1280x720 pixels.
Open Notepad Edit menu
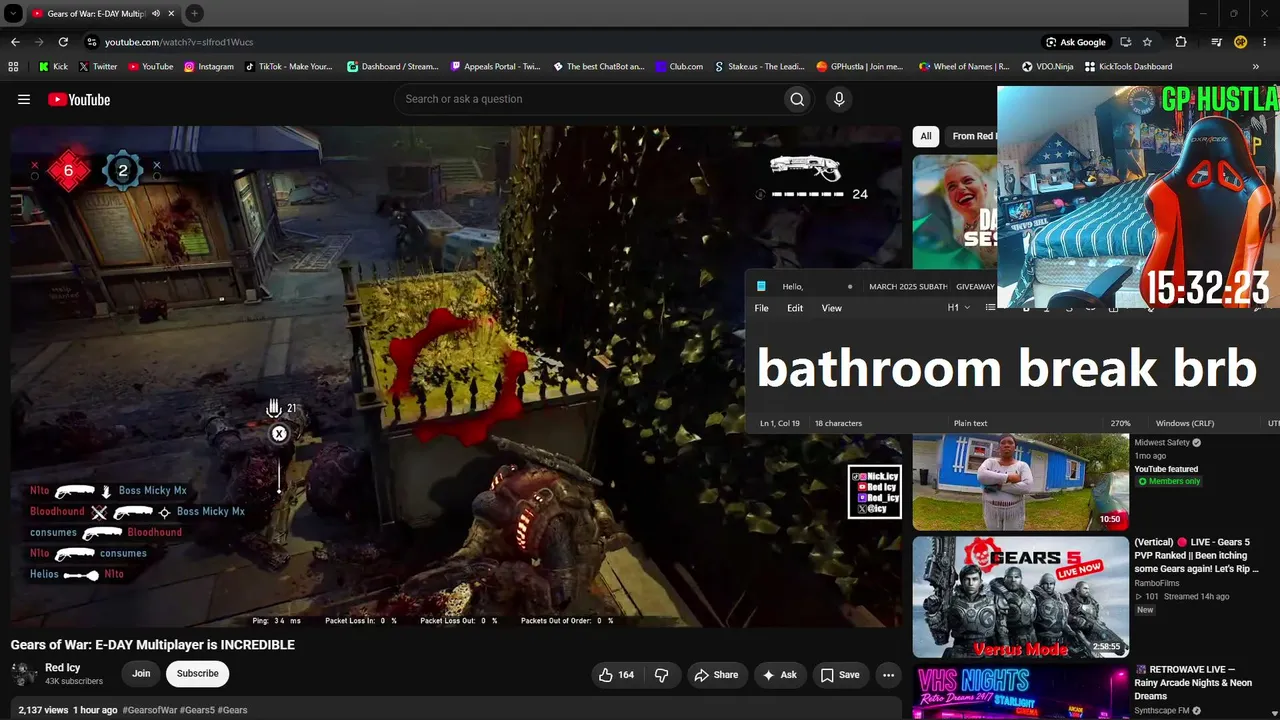click(795, 308)
